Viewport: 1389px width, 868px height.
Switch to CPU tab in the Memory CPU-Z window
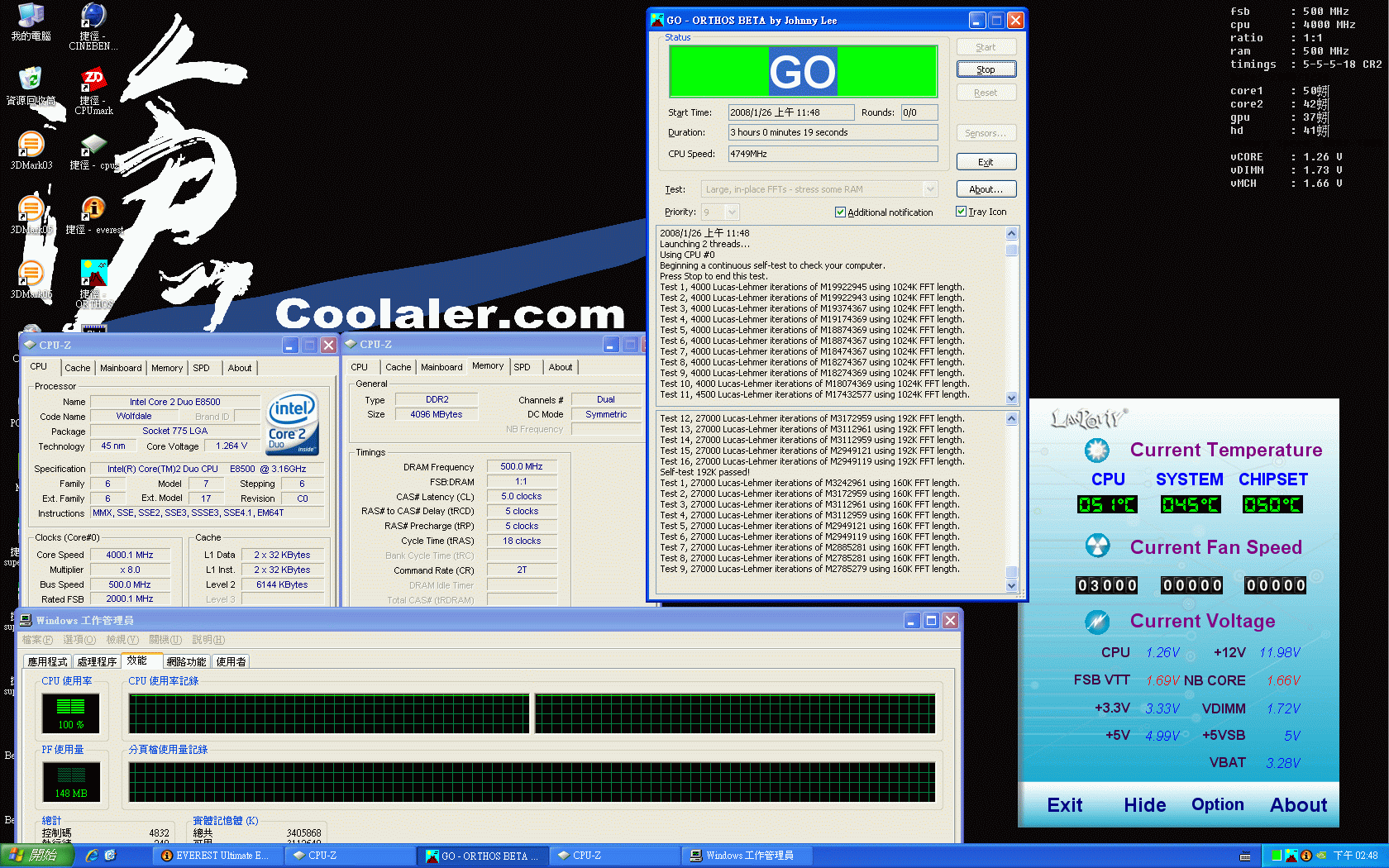pos(360,367)
